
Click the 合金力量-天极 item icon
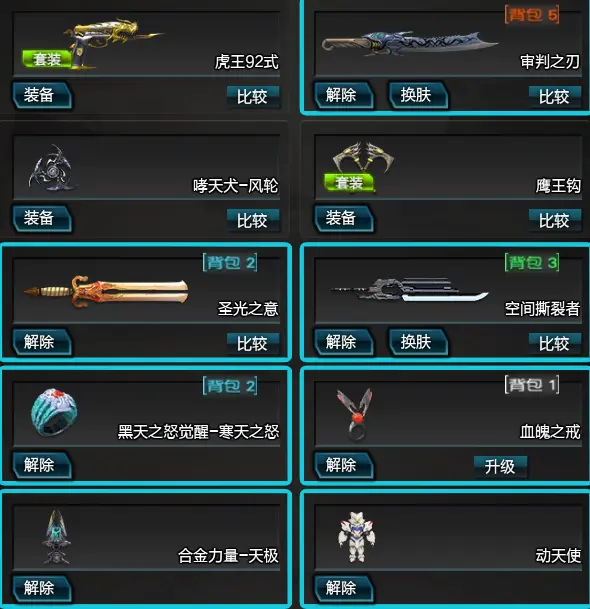click(57, 538)
